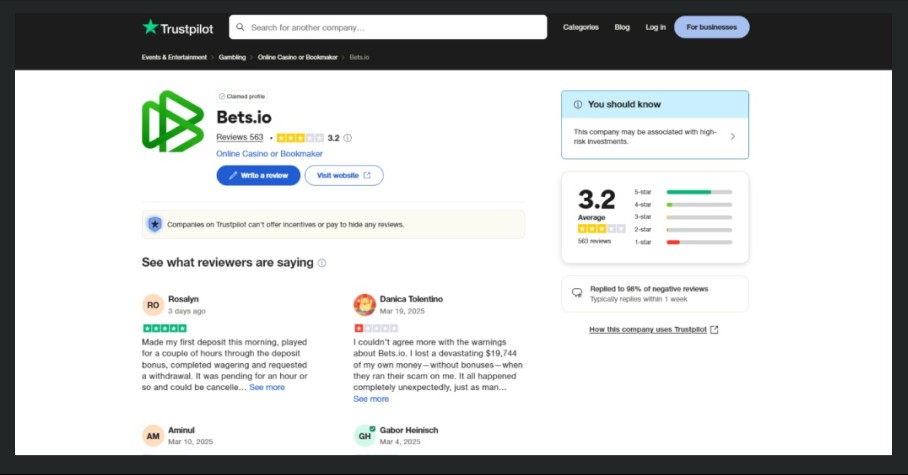Click the search for another company field
Screen dimensions: 908x475
(x=388, y=27)
